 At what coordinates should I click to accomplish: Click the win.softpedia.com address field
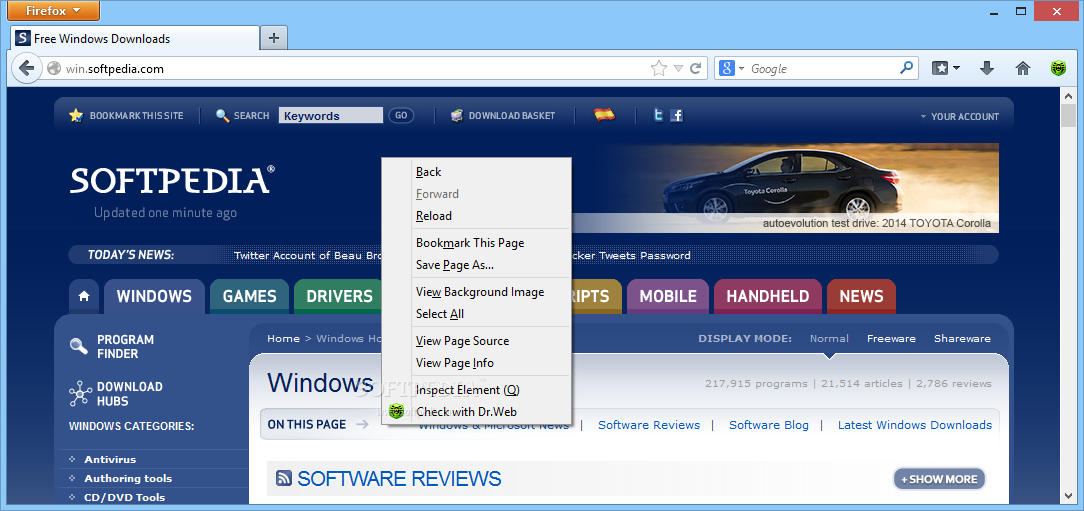[346, 68]
